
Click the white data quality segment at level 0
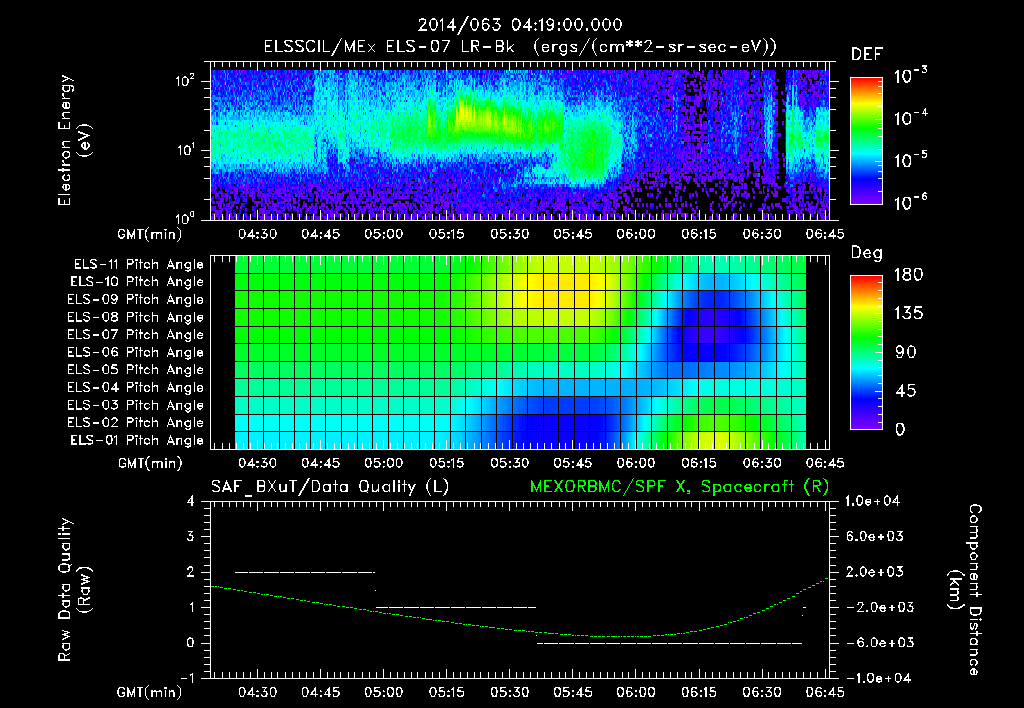pos(669,643)
